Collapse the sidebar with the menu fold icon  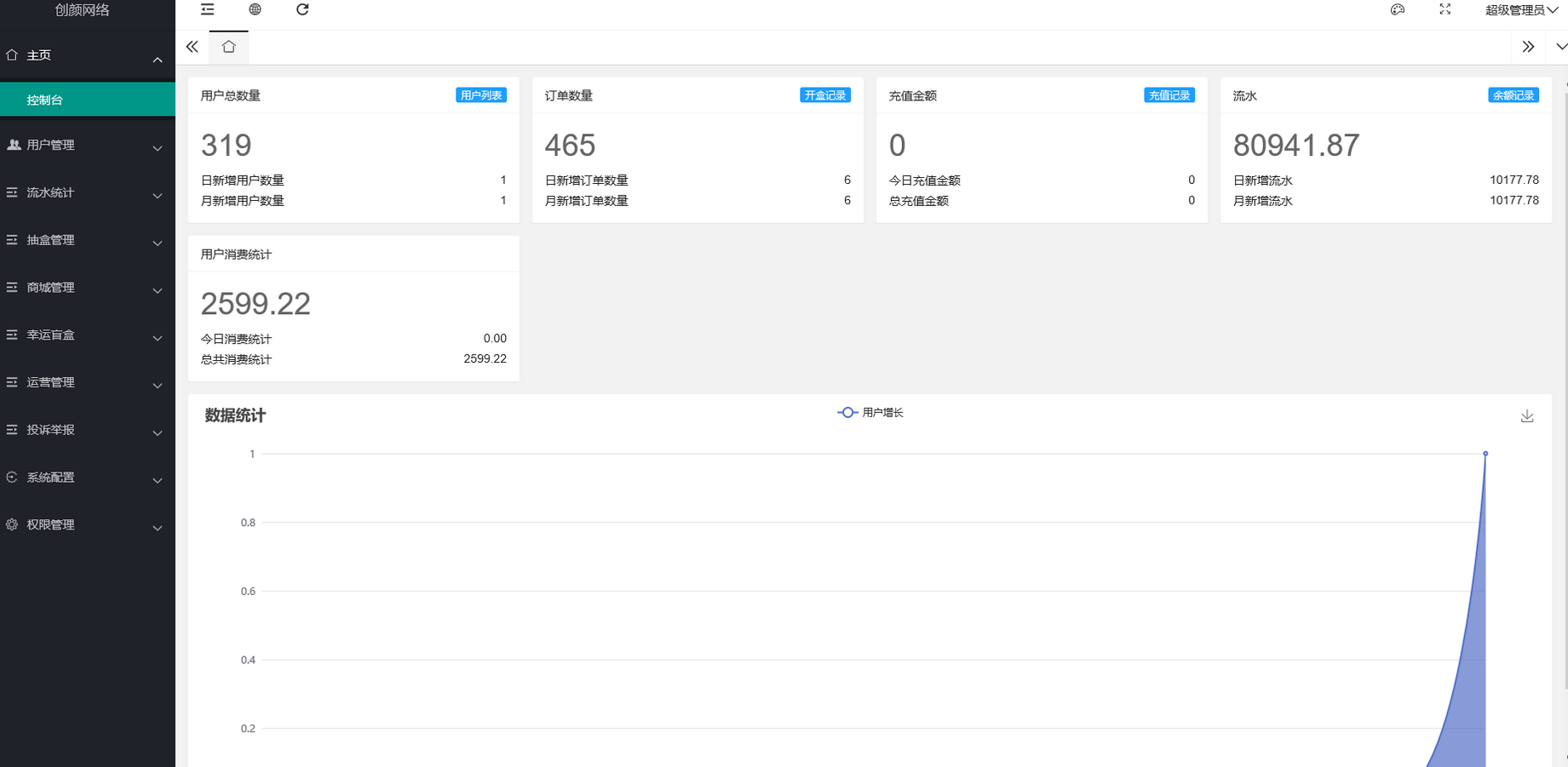click(207, 9)
